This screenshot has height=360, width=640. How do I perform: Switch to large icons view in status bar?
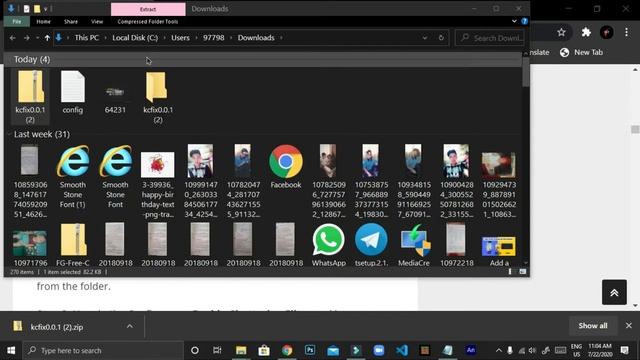point(522,272)
